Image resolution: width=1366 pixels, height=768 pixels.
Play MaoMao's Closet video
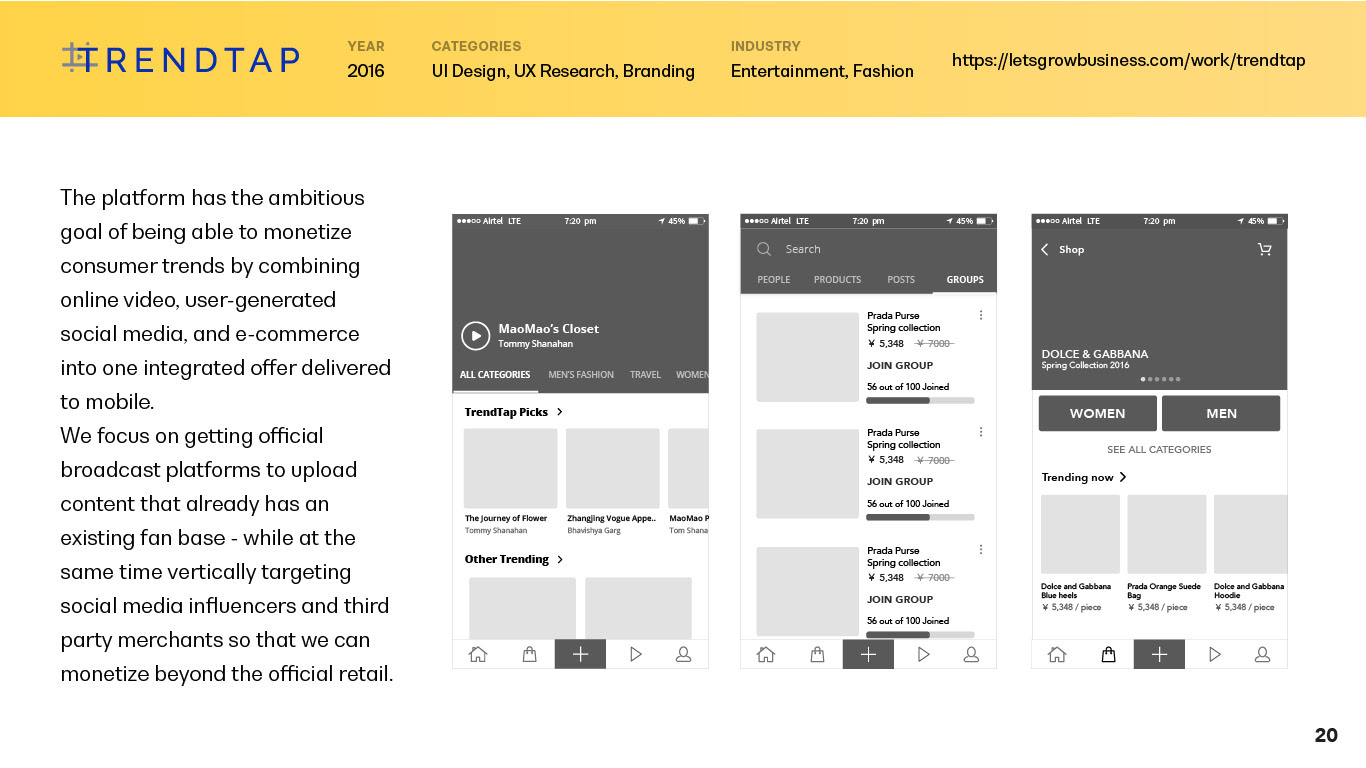(x=475, y=335)
